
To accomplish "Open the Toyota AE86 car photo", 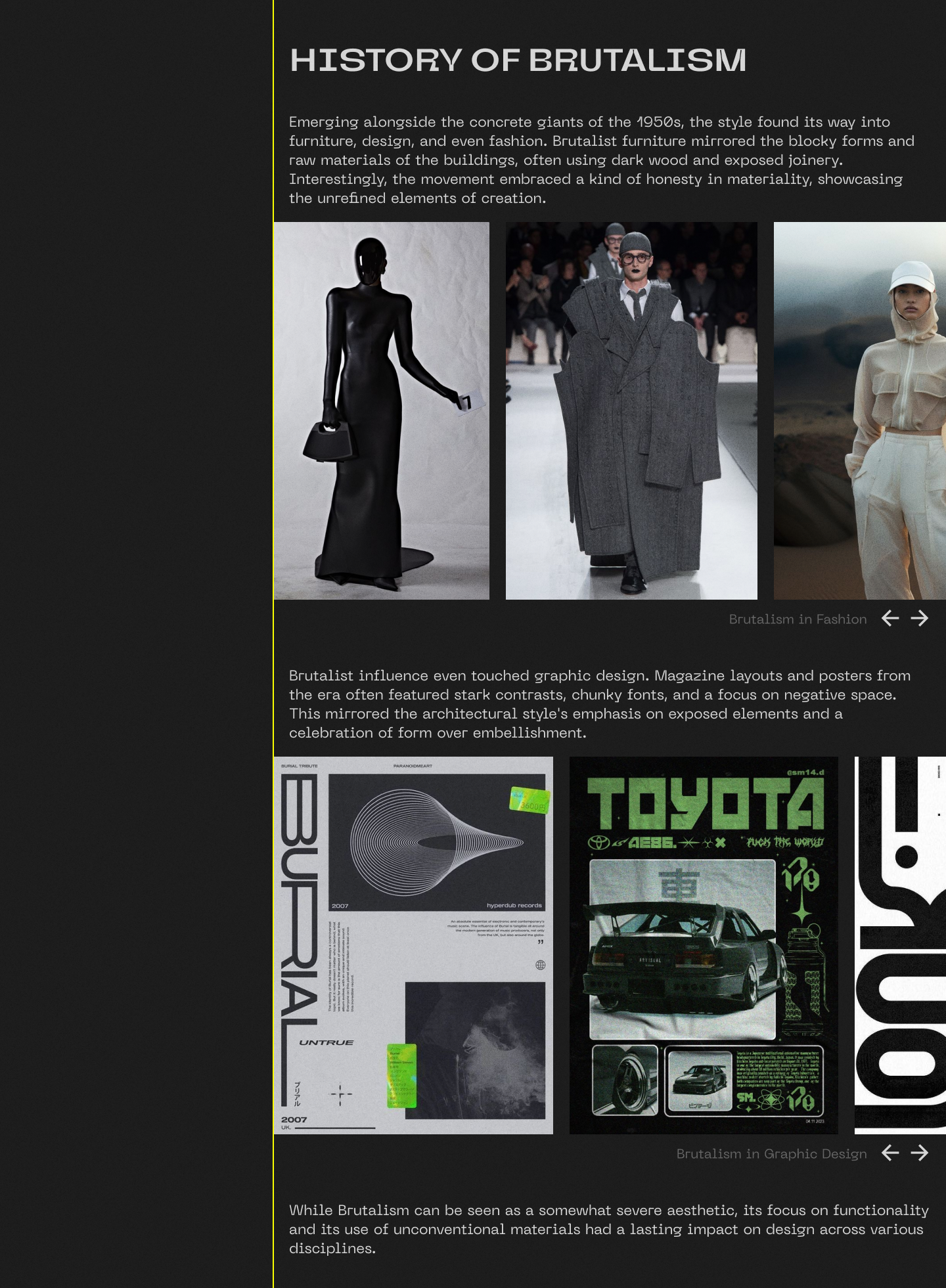I will 683,949.
